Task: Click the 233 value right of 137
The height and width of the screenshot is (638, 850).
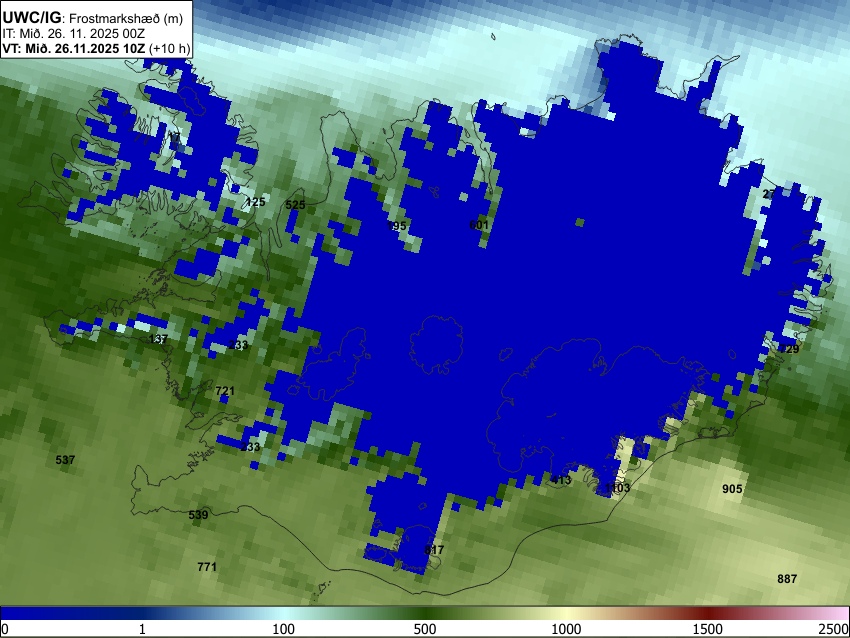Action: click(239, 345)
